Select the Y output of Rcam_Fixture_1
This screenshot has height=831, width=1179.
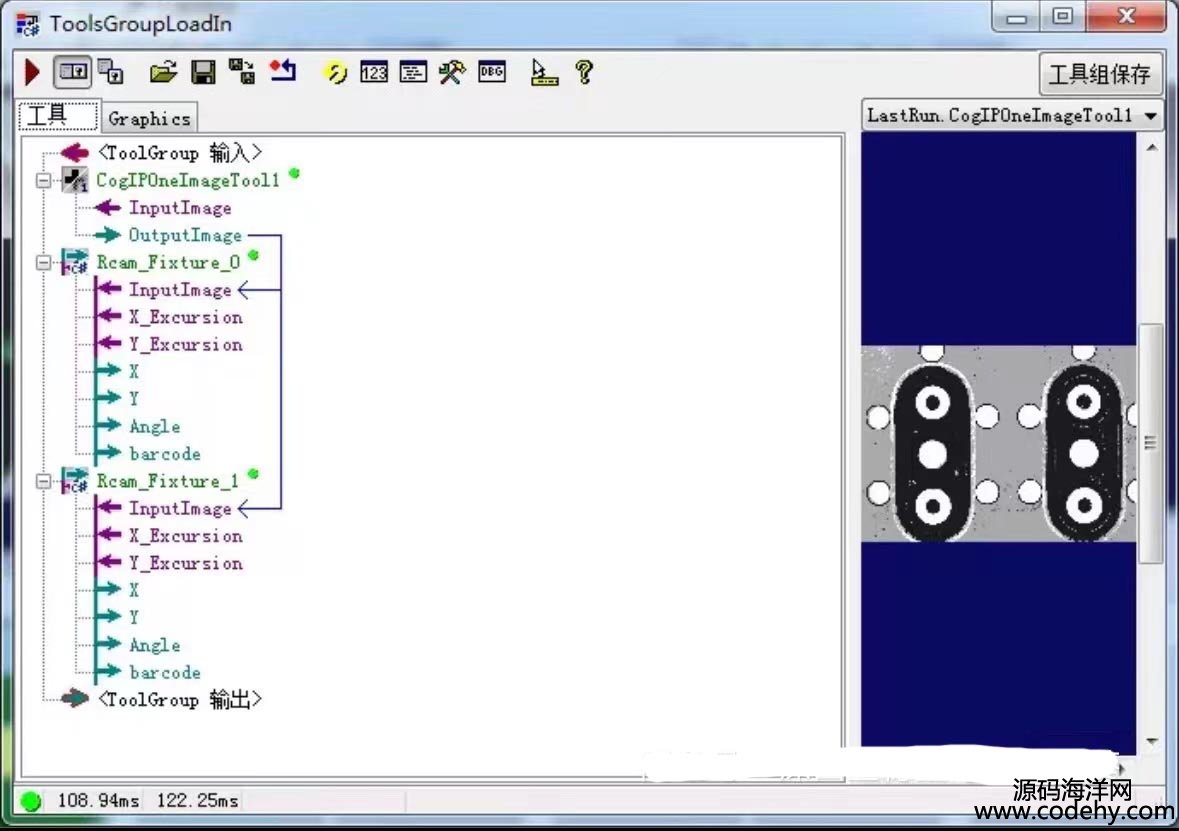coord(134,617)
